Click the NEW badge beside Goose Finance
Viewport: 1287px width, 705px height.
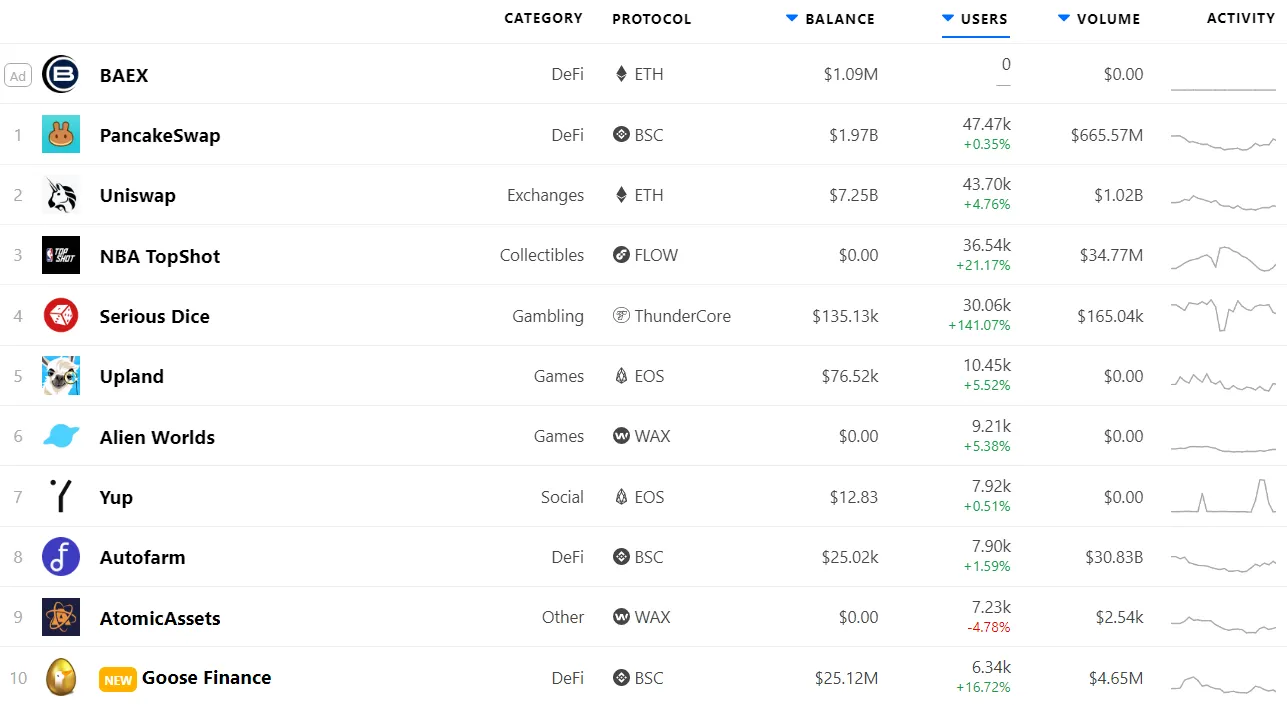118,680
